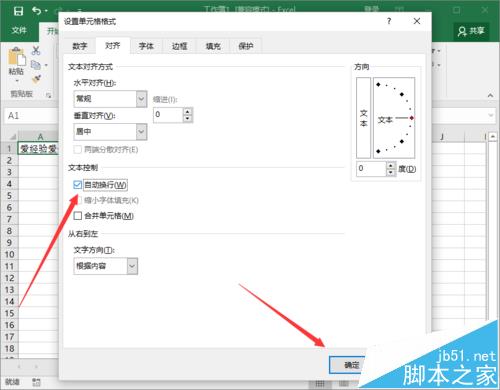Increase the orientation degrees with up arrow
This screenshot has height=390, width=500.
point(391,165)
